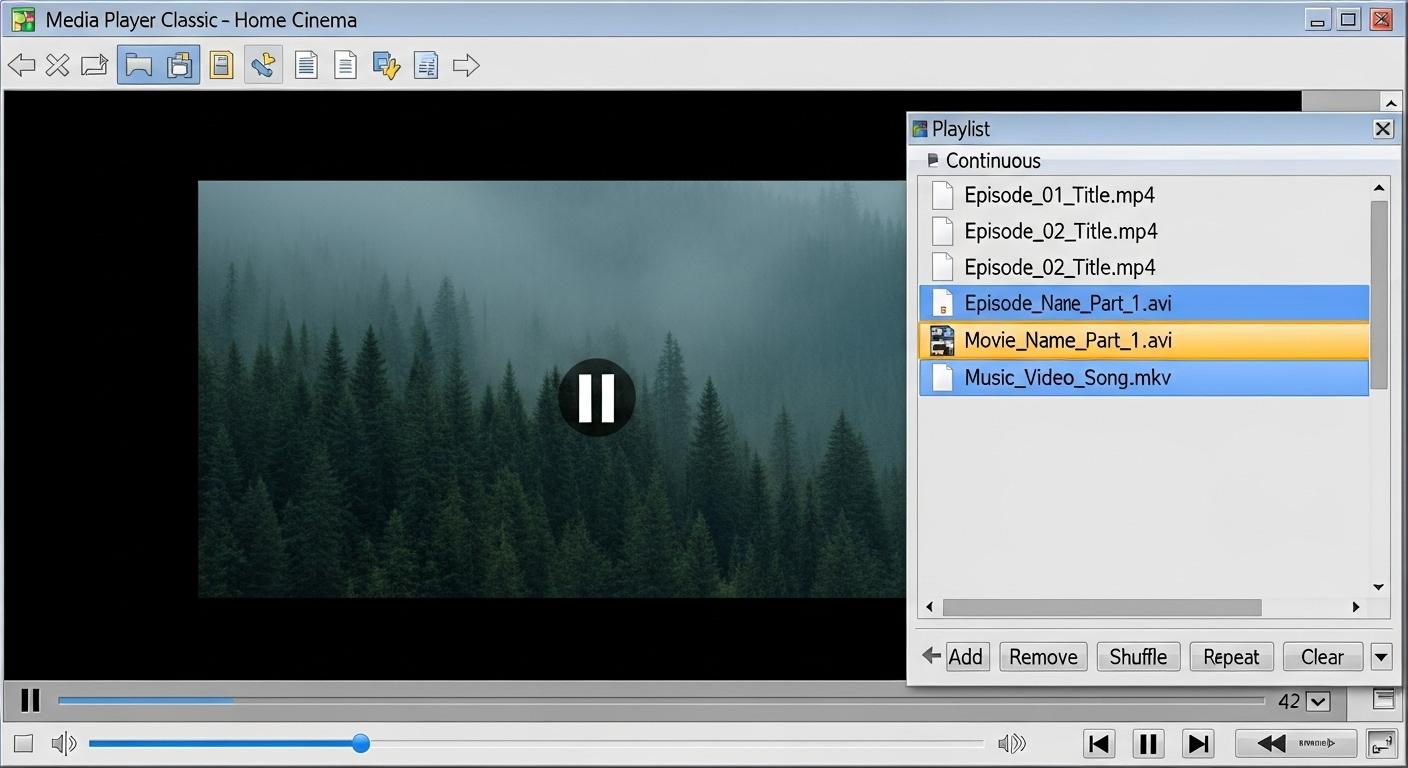Click the fullscreen icon at bottom right

pos(1382,743)
